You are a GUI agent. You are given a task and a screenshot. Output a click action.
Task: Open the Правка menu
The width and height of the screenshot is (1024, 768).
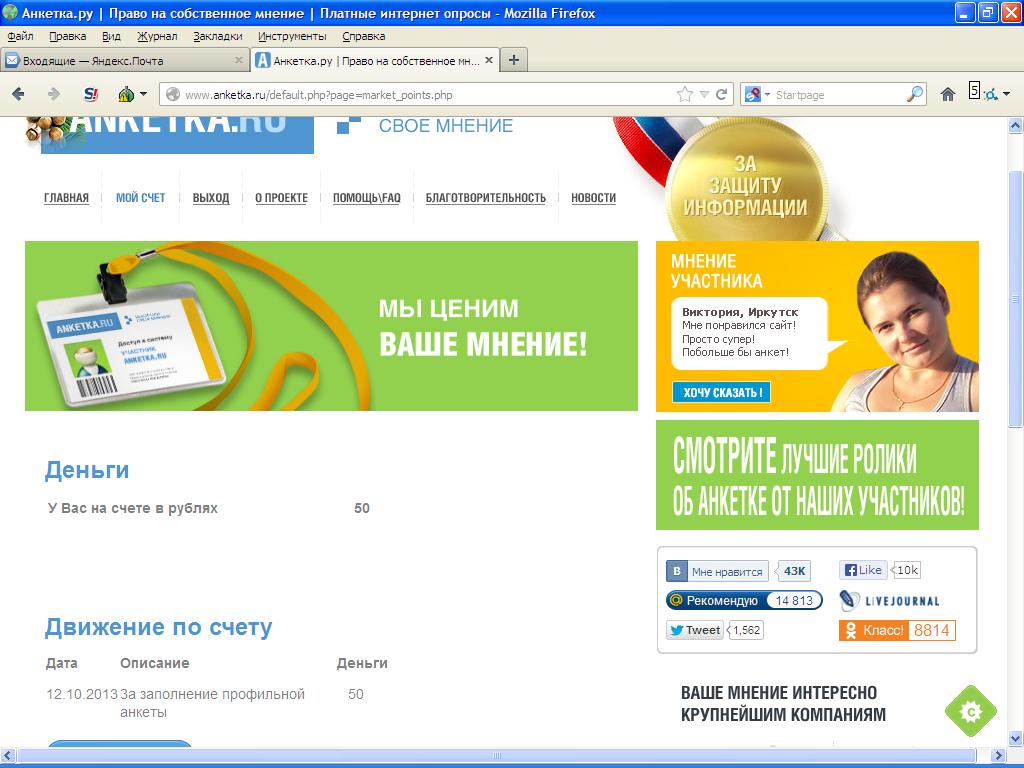[68, 37]
